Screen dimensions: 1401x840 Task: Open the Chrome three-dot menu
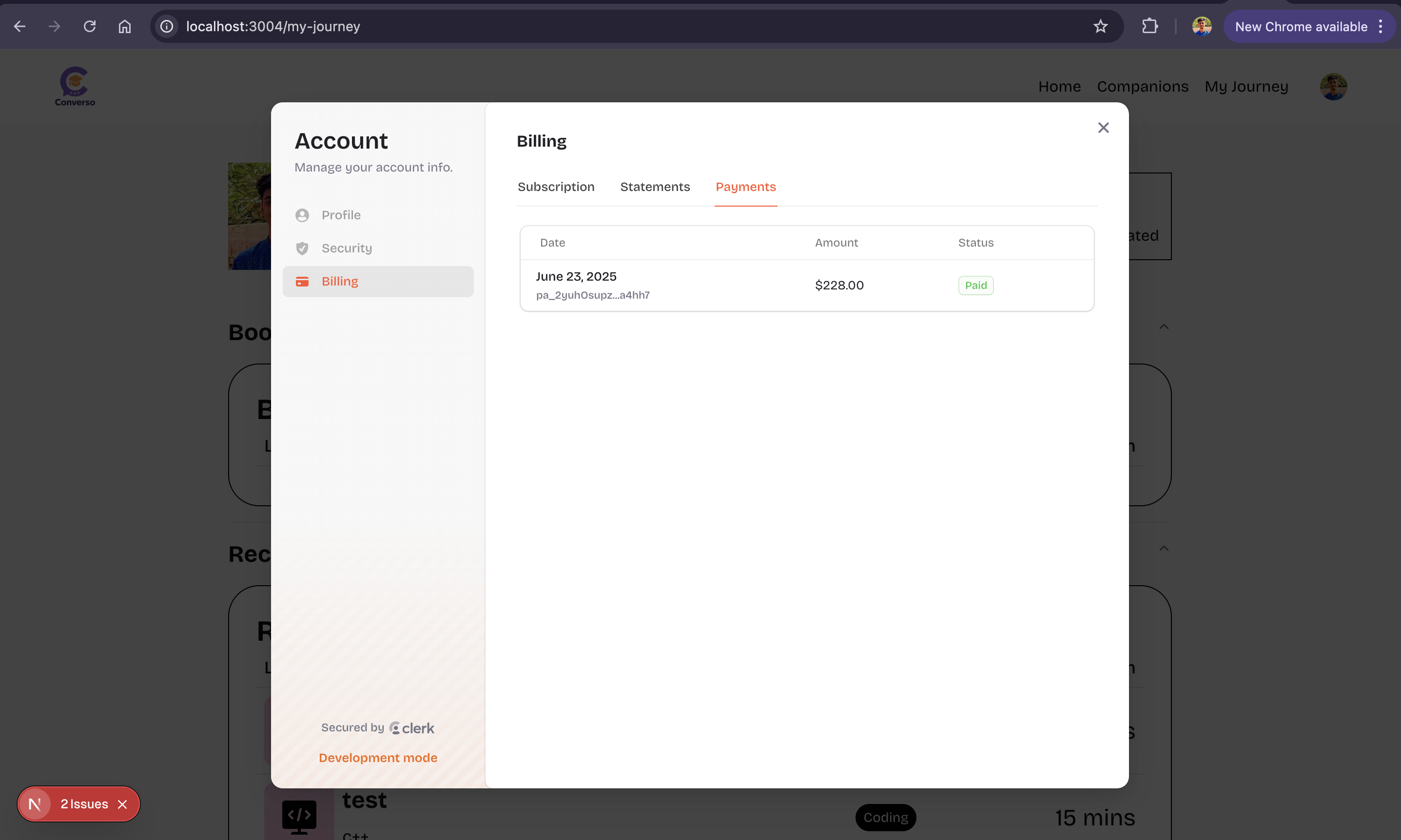[x=1381, y=27]
